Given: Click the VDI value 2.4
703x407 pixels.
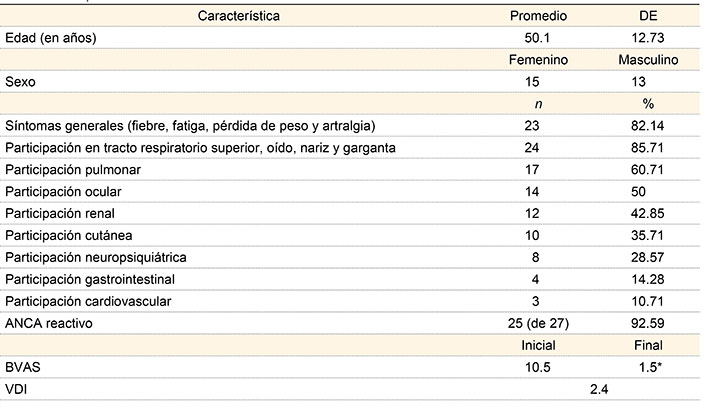Looking at the screenshot, I should pyautogui.click(x=598, y=388).
